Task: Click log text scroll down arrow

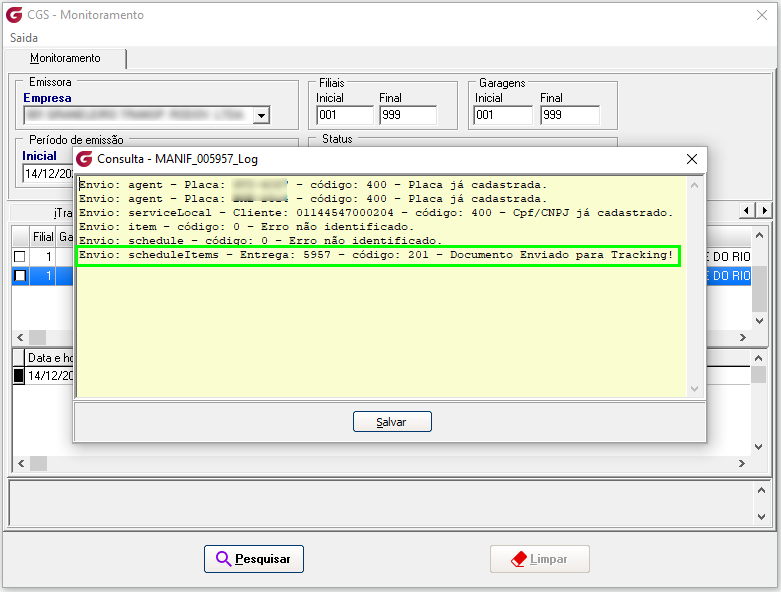Action: pos(694,389)
